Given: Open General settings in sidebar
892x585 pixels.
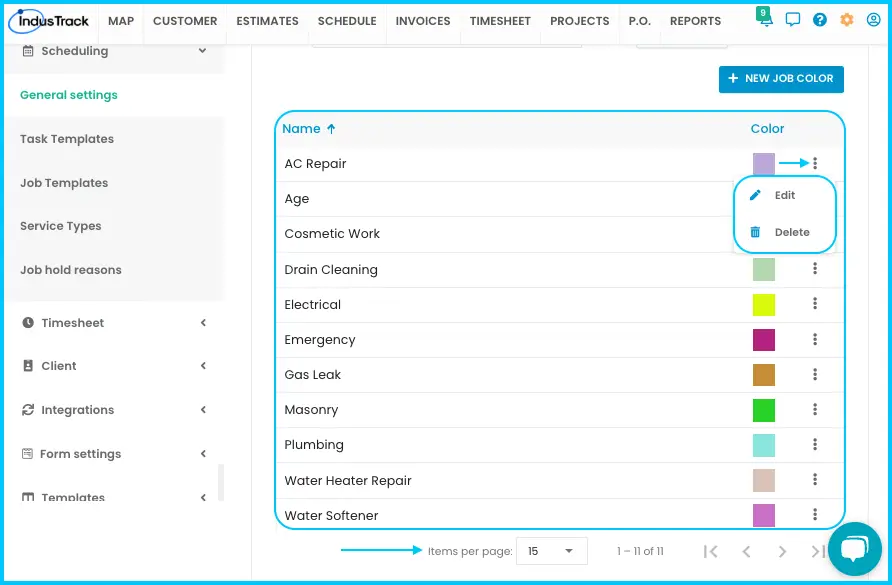Looking at the screenshot, I should coord(69,95).
